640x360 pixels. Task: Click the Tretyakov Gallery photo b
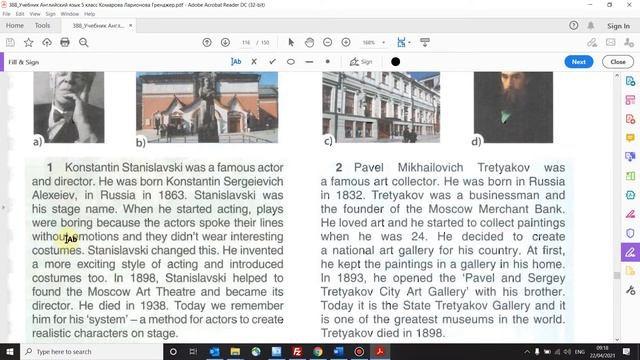pos(207,107)
